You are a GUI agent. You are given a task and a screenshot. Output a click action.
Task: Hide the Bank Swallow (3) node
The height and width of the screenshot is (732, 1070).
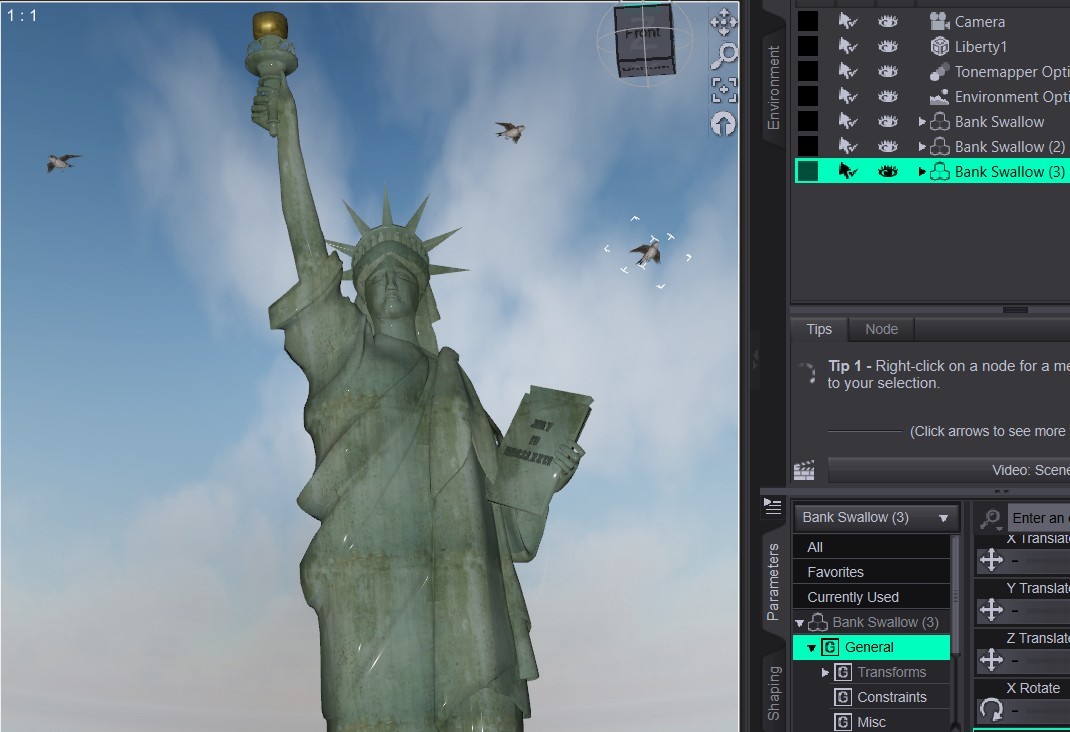pos(888,172)
